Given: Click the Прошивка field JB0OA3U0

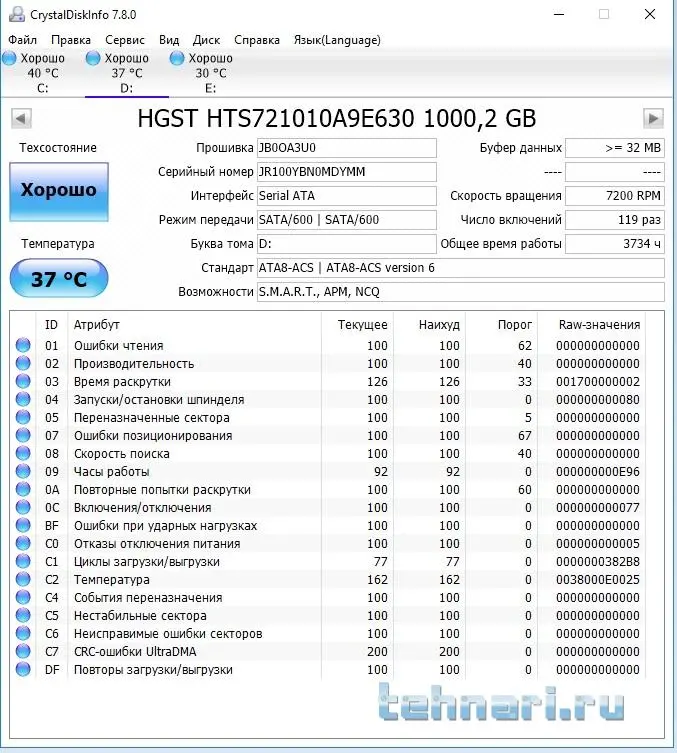Looking at the screenshot, I should pos(347,148).
